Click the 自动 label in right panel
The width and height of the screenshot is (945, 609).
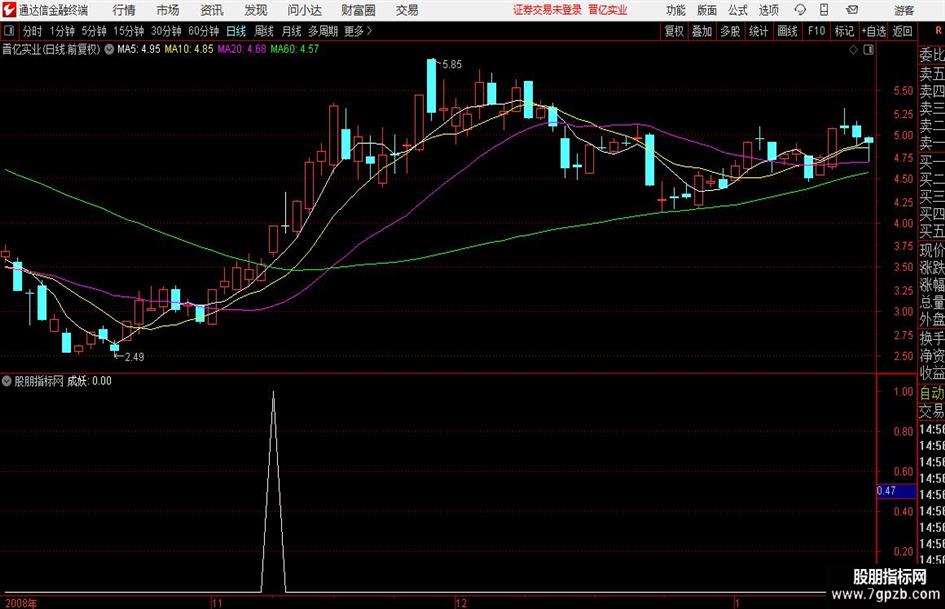click(932, 393)
